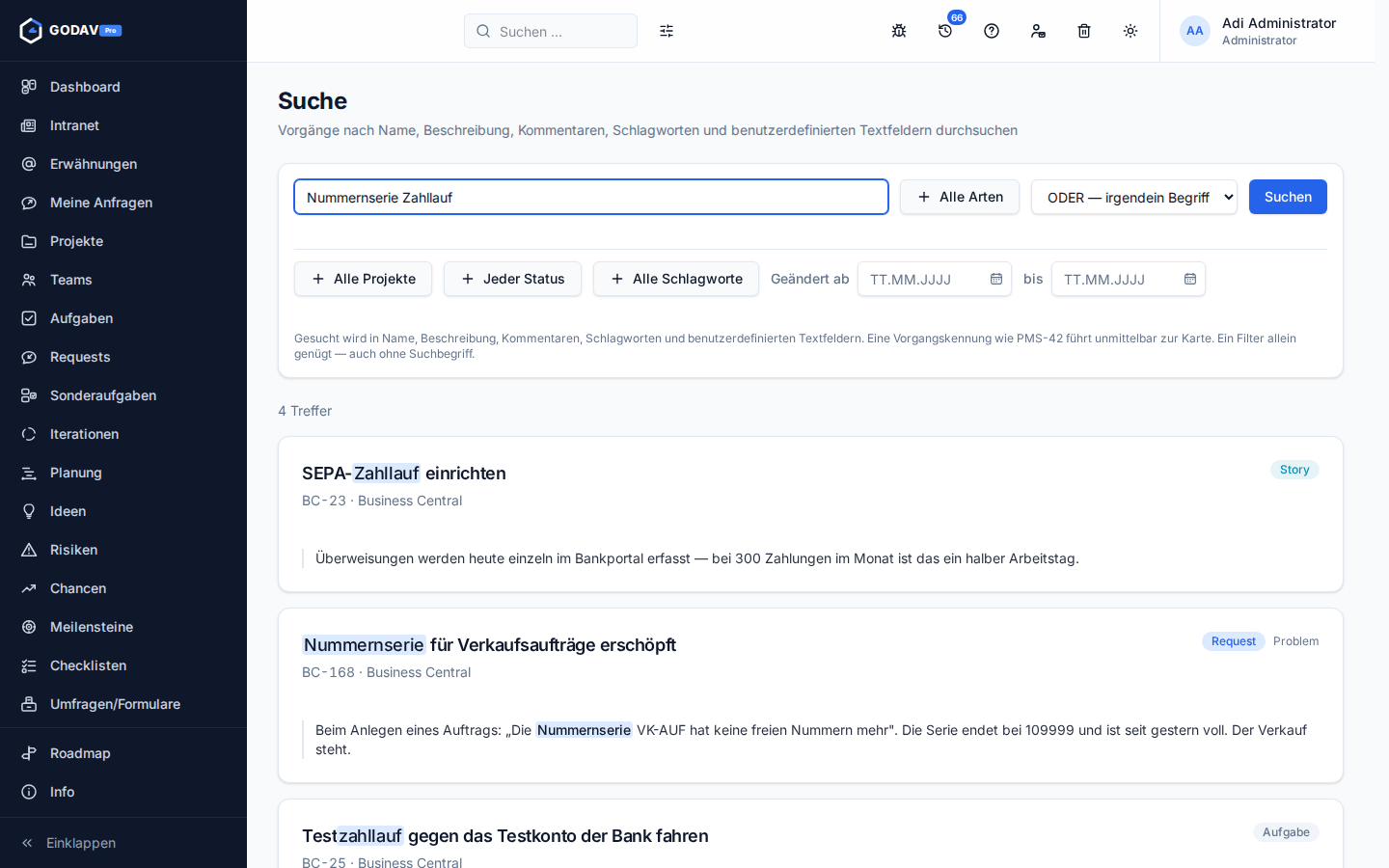1389x868 pixels.
Task: Open the user settings icon in header
Action: tap(1038, 31)
